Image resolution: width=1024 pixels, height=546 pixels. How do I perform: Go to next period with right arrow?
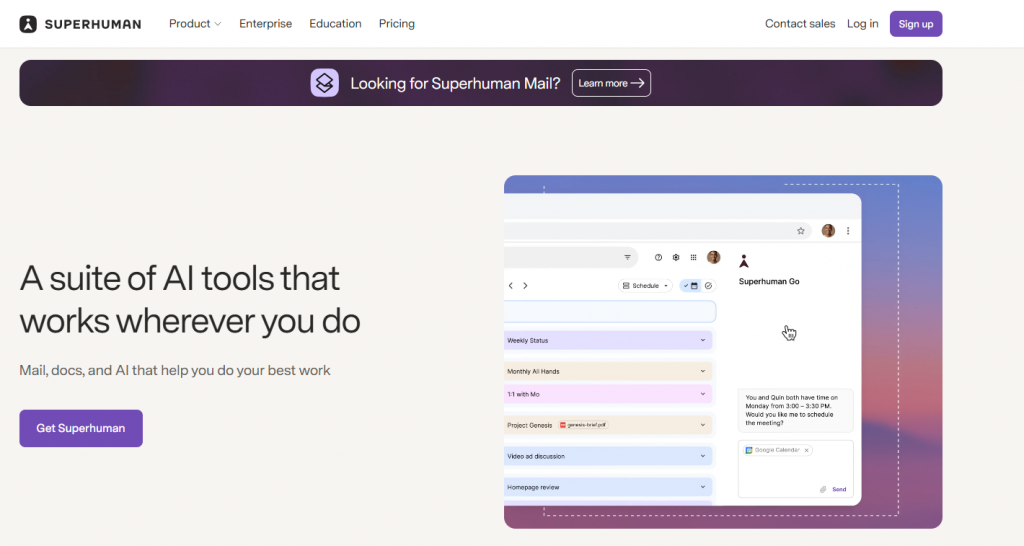point(525,285)
